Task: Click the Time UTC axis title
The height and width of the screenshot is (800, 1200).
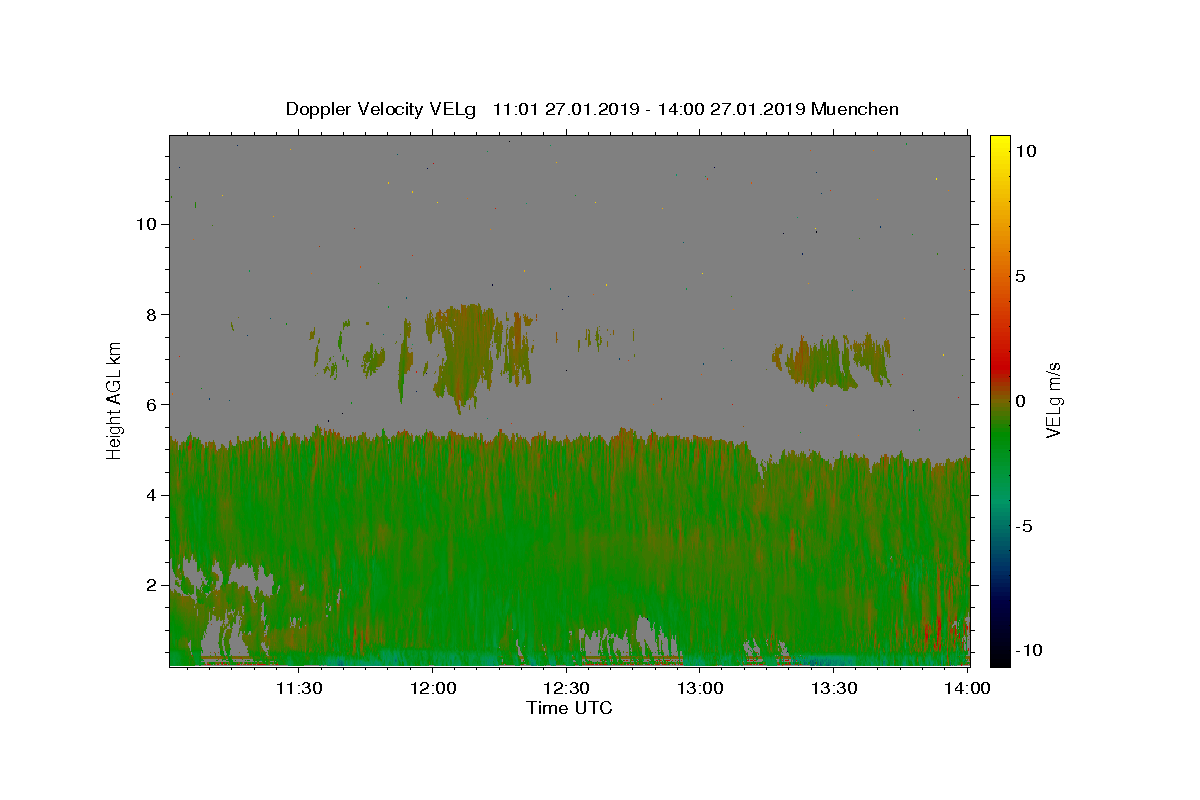Action: 569,708
